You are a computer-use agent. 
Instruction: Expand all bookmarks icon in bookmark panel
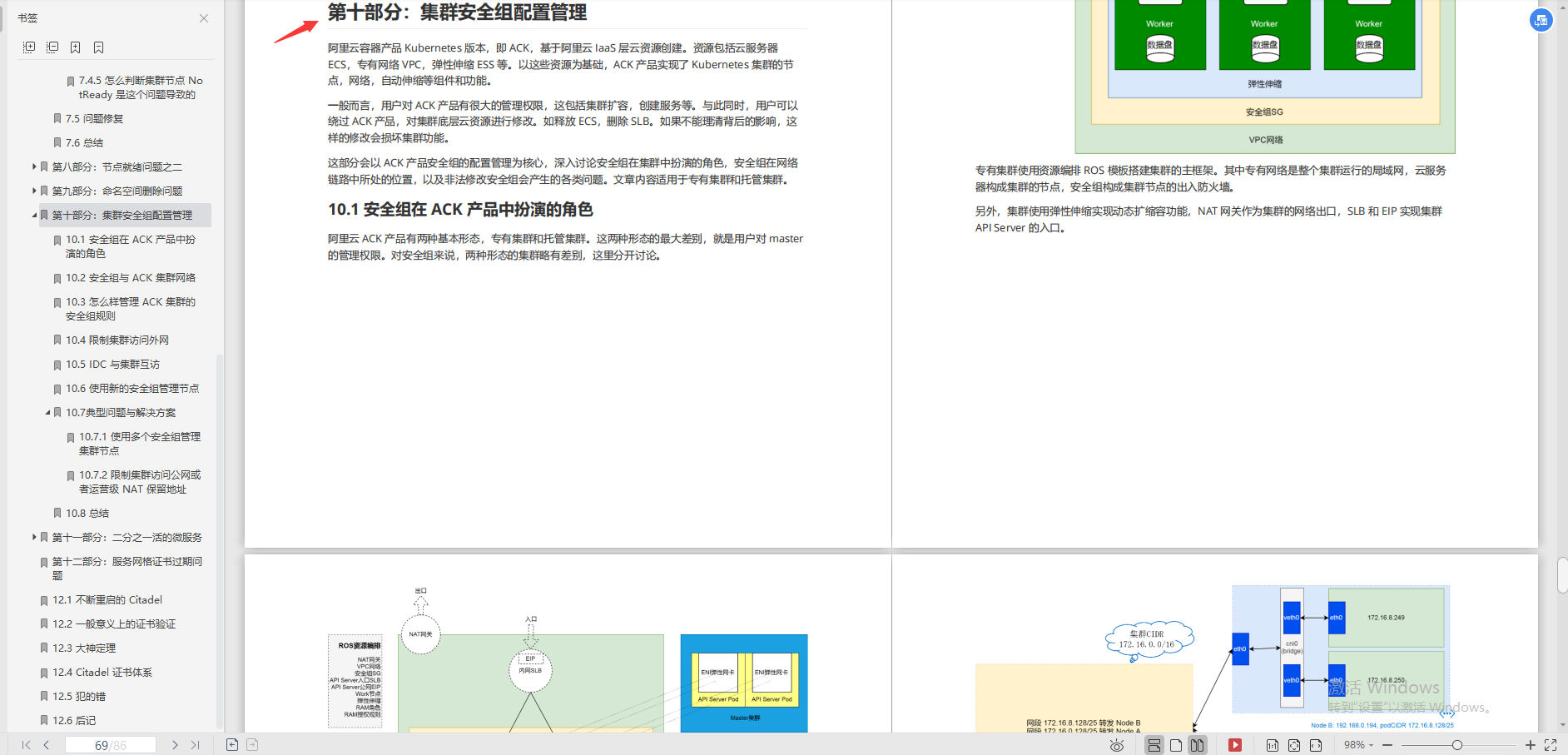point(29,47)
